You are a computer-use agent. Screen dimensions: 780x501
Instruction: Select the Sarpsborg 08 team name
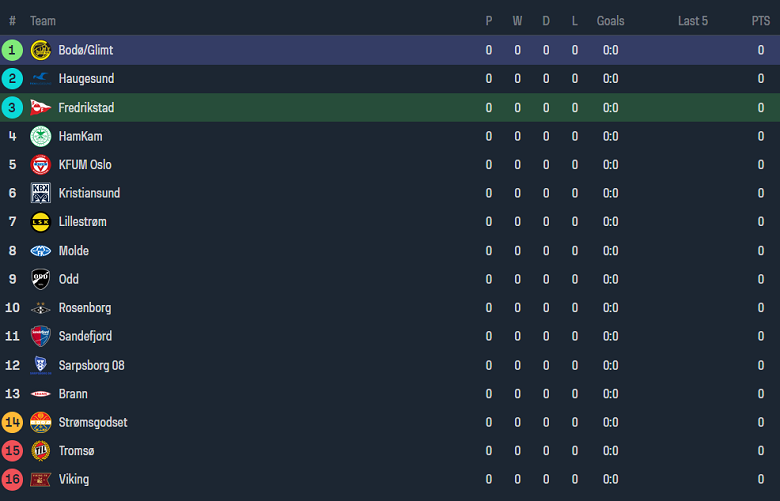coord(91,365)
